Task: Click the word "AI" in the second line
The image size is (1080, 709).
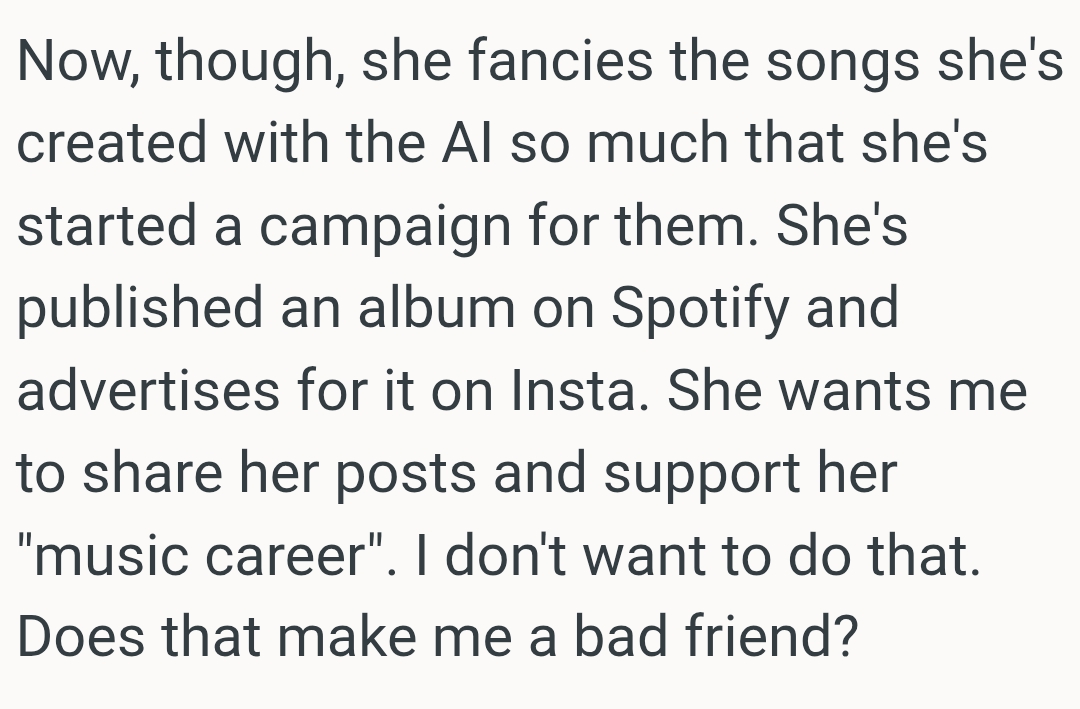Action: [x=463, y=145]
